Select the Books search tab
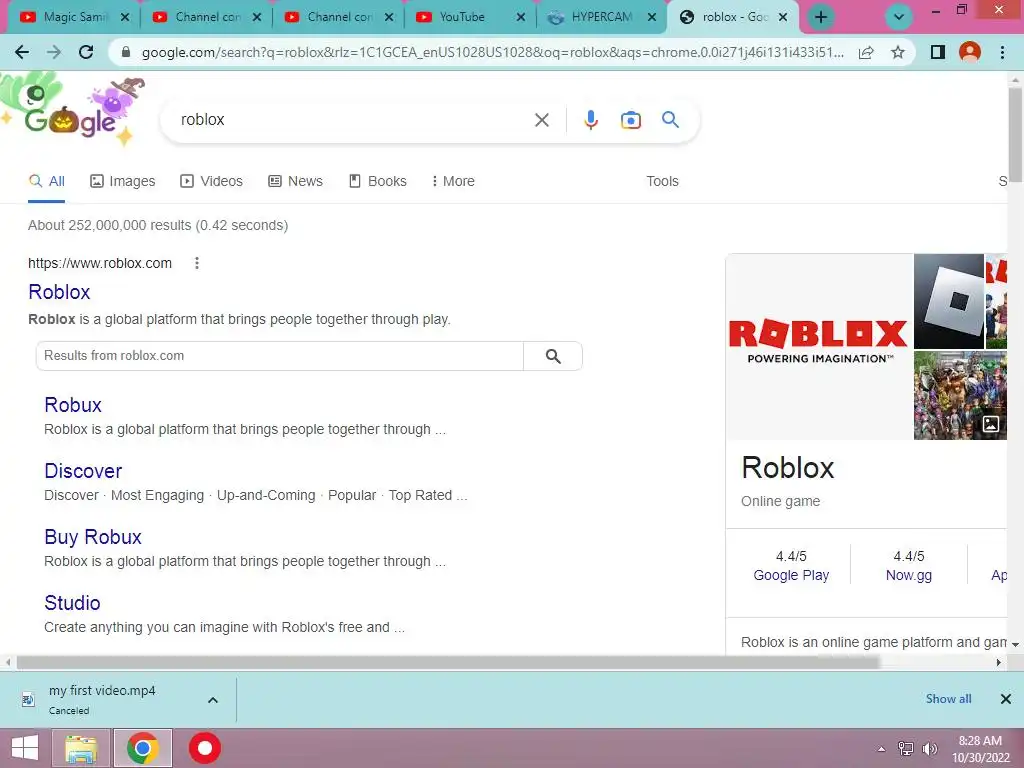Viewport: 1024px width, 768px height. pos(378,182)
